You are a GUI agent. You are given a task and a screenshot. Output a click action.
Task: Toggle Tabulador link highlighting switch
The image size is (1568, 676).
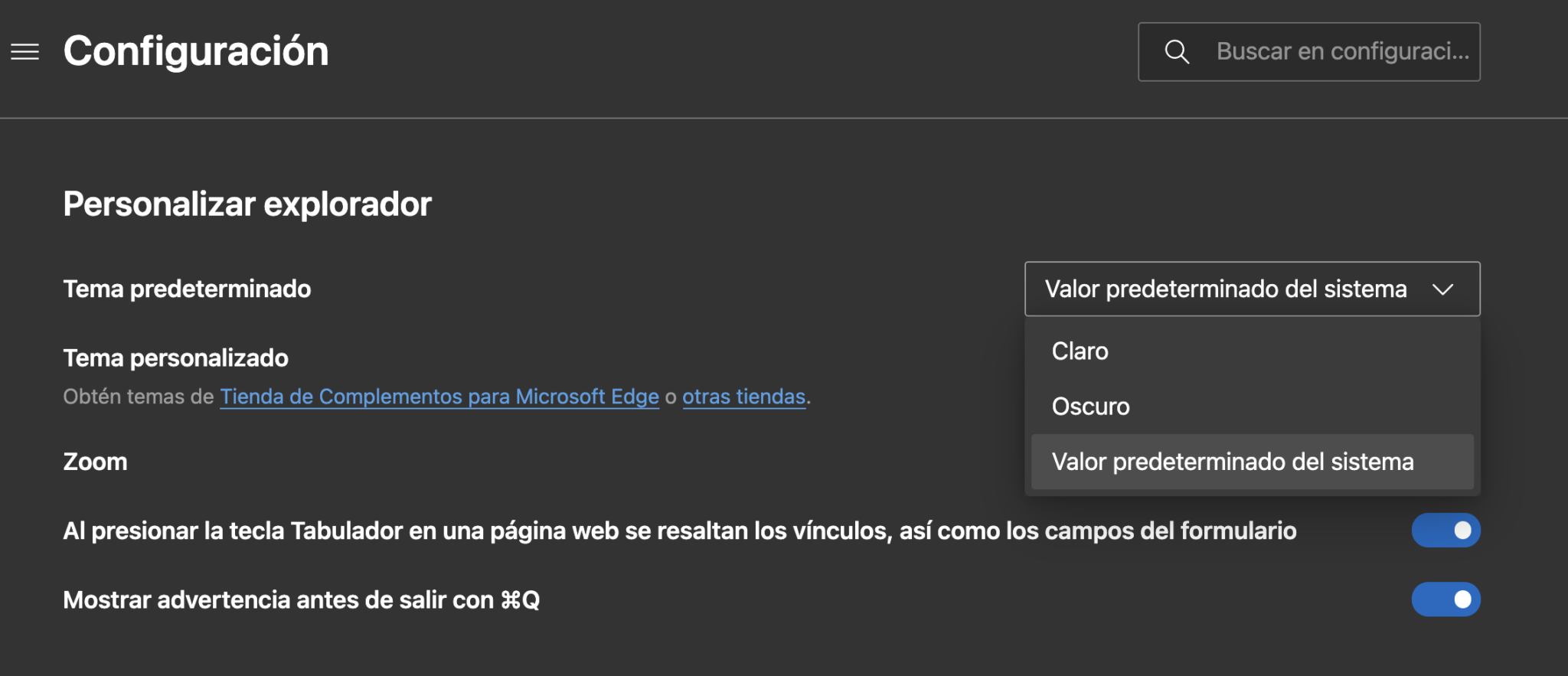click(x=1445, y=531)
